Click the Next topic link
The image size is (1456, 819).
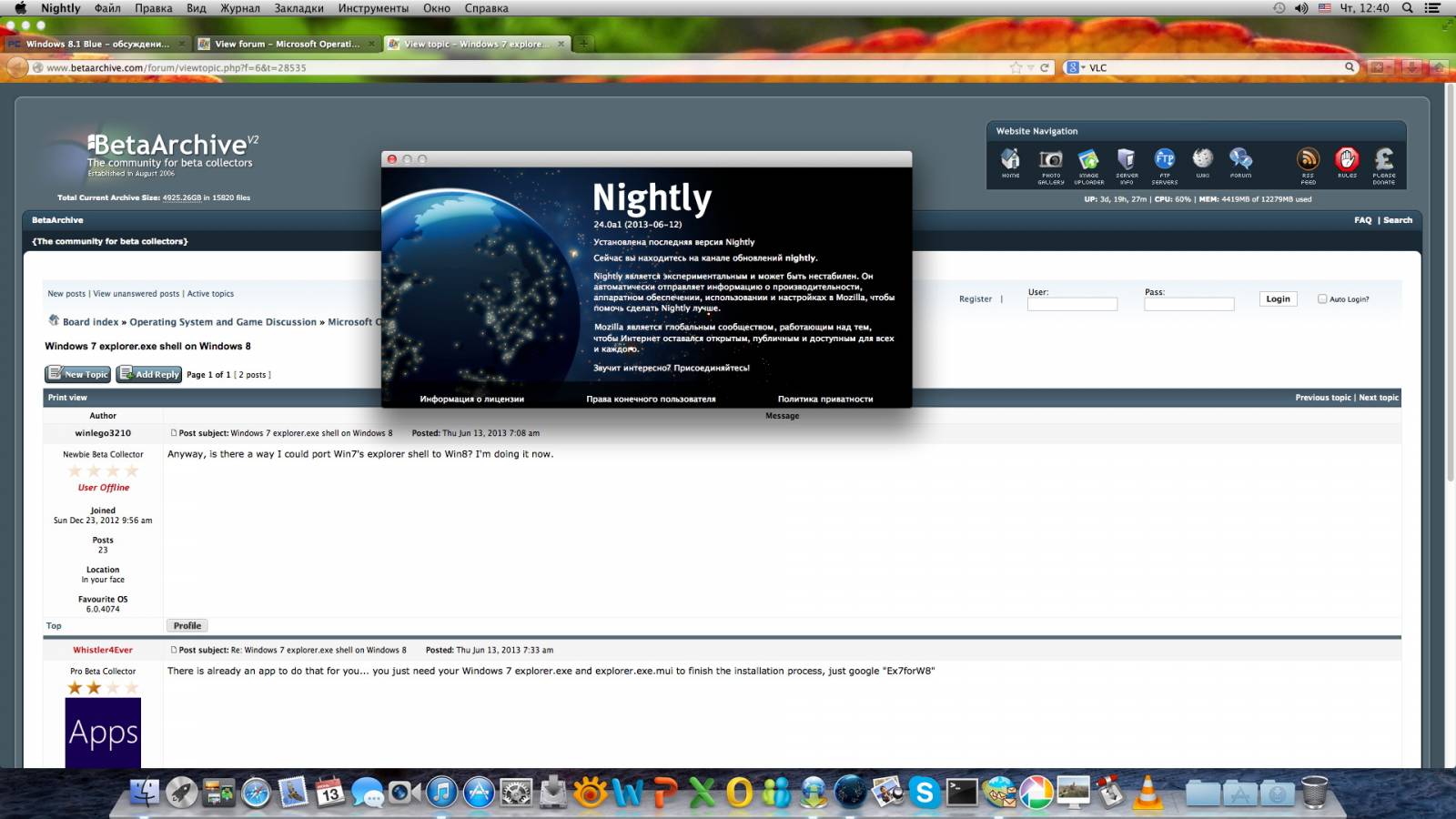pyautogui.click(x=1379, y=398)
